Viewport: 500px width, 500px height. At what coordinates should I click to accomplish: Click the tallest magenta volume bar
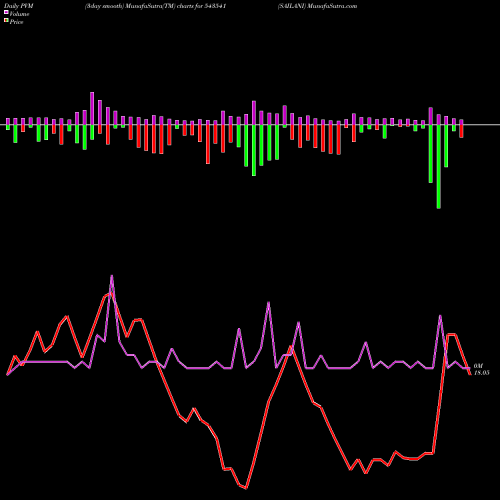coord(92,108)
